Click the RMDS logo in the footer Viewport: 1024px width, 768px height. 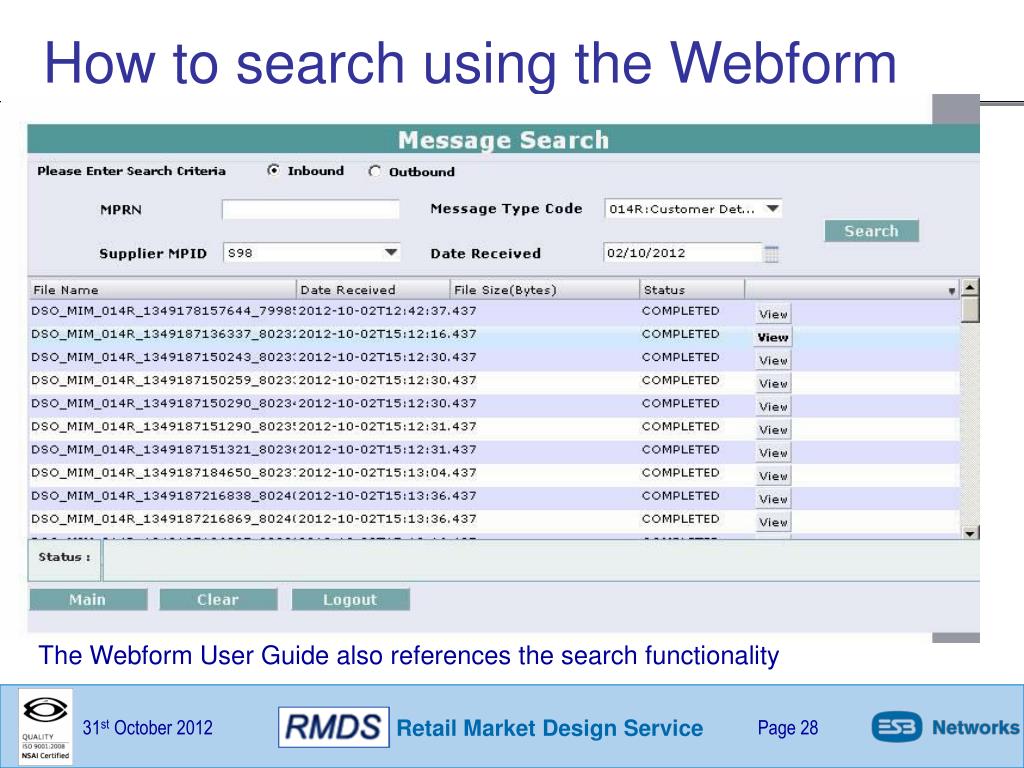tap(334, 727)
